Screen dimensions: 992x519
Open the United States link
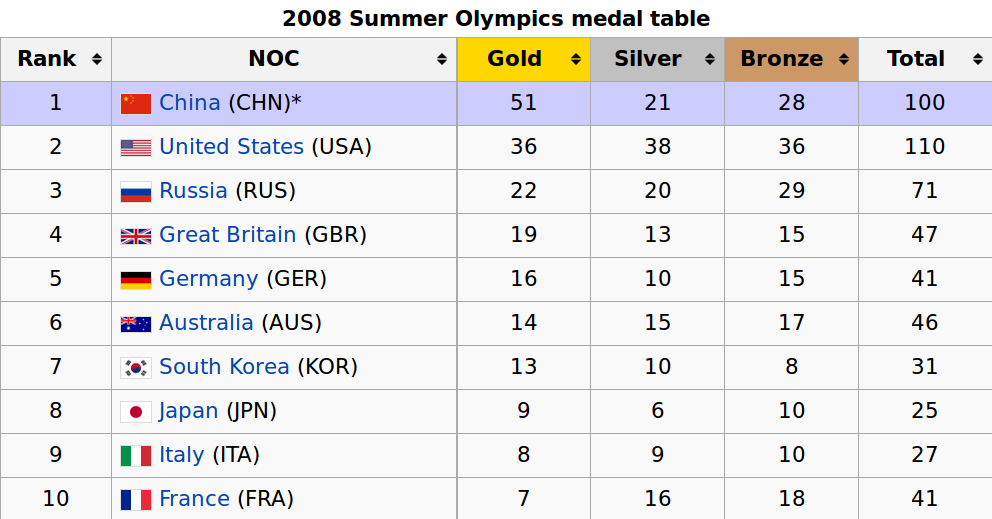coord(231,147)
